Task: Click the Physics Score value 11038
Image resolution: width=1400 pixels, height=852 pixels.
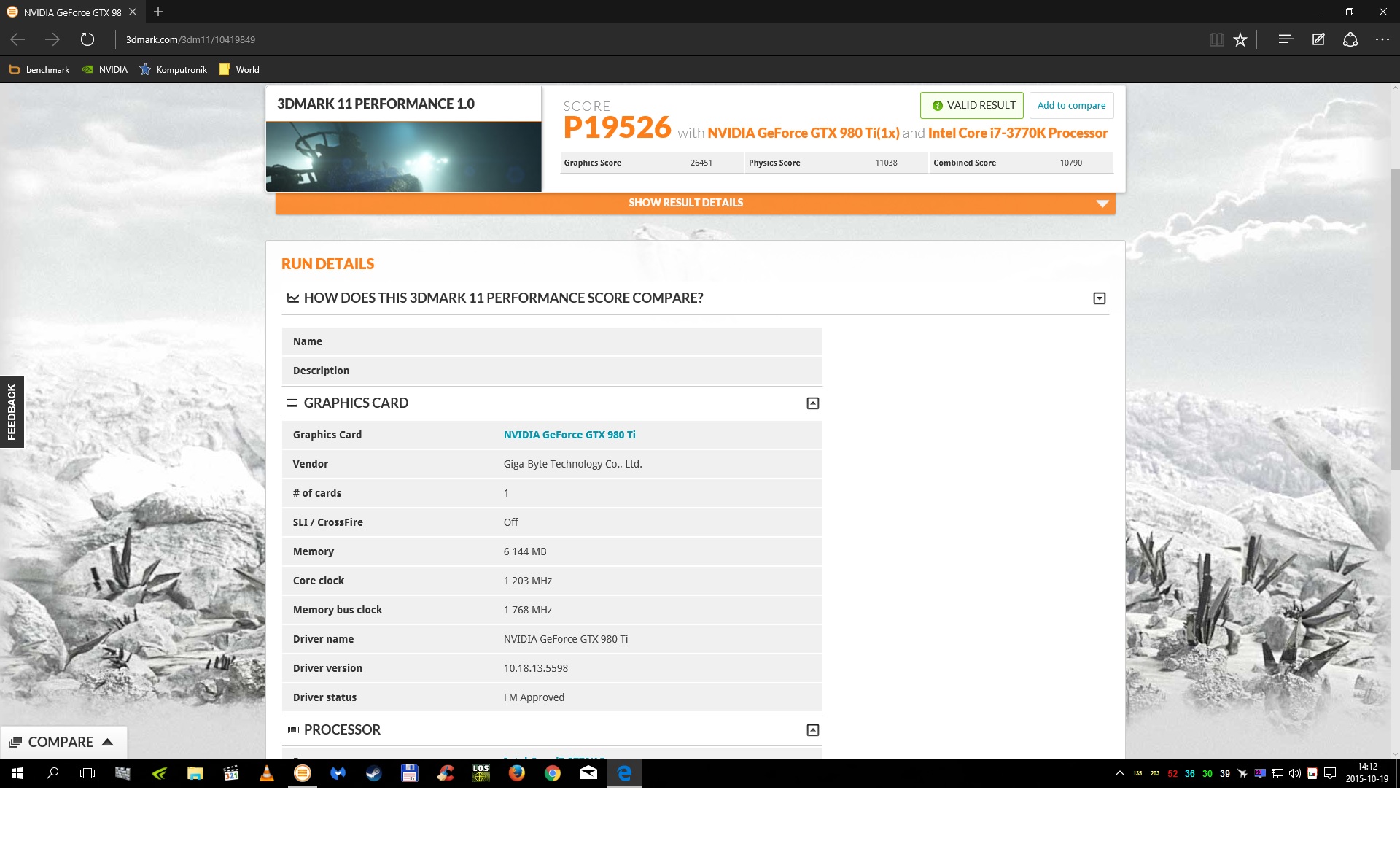Action: point(885,163)
